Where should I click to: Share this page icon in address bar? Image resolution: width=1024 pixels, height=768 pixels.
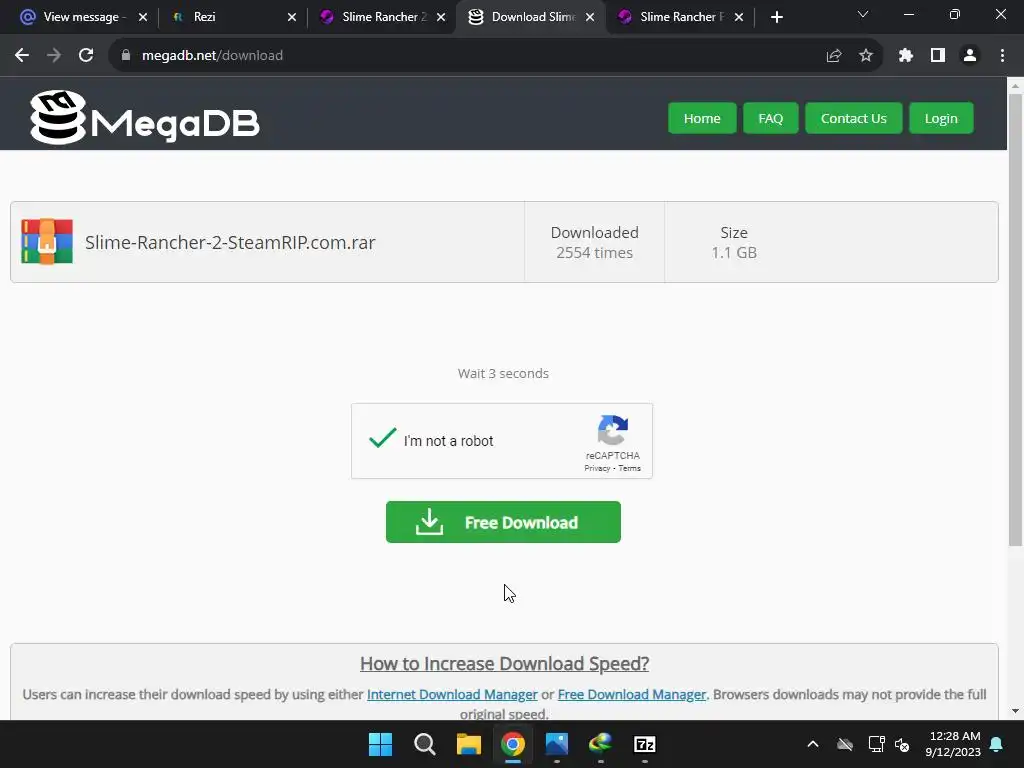click(x=834, y=56)
